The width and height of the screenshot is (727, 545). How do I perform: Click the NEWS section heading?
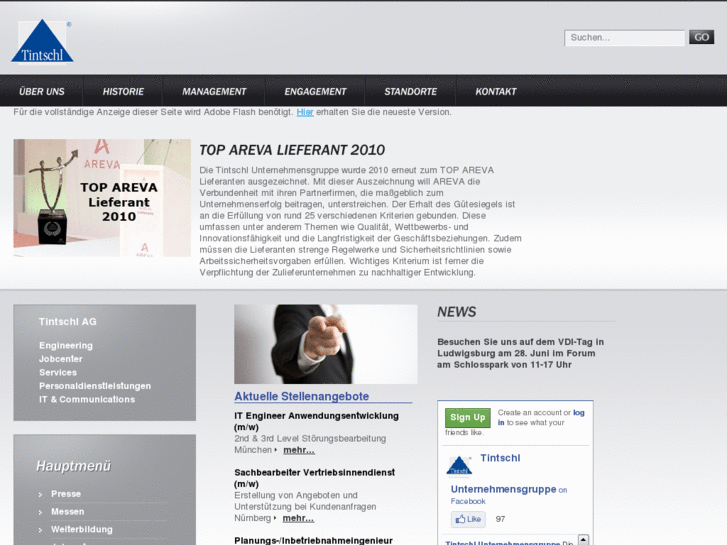(457, 312)
